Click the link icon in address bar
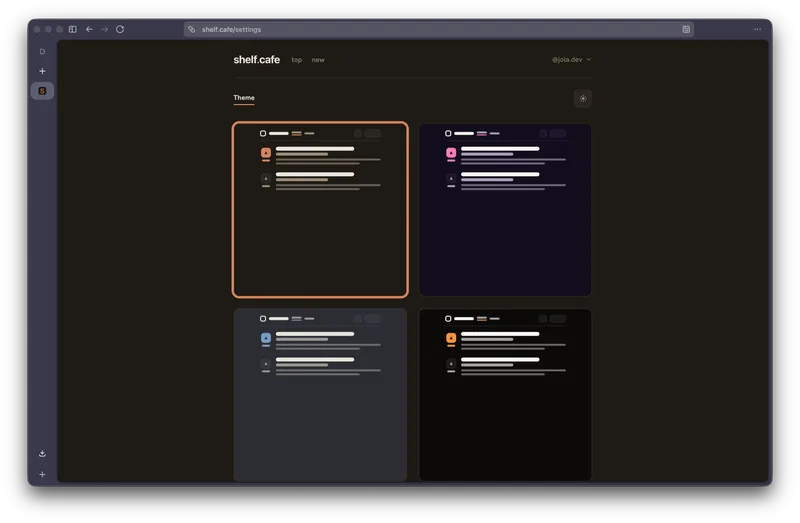 (191, 30)
